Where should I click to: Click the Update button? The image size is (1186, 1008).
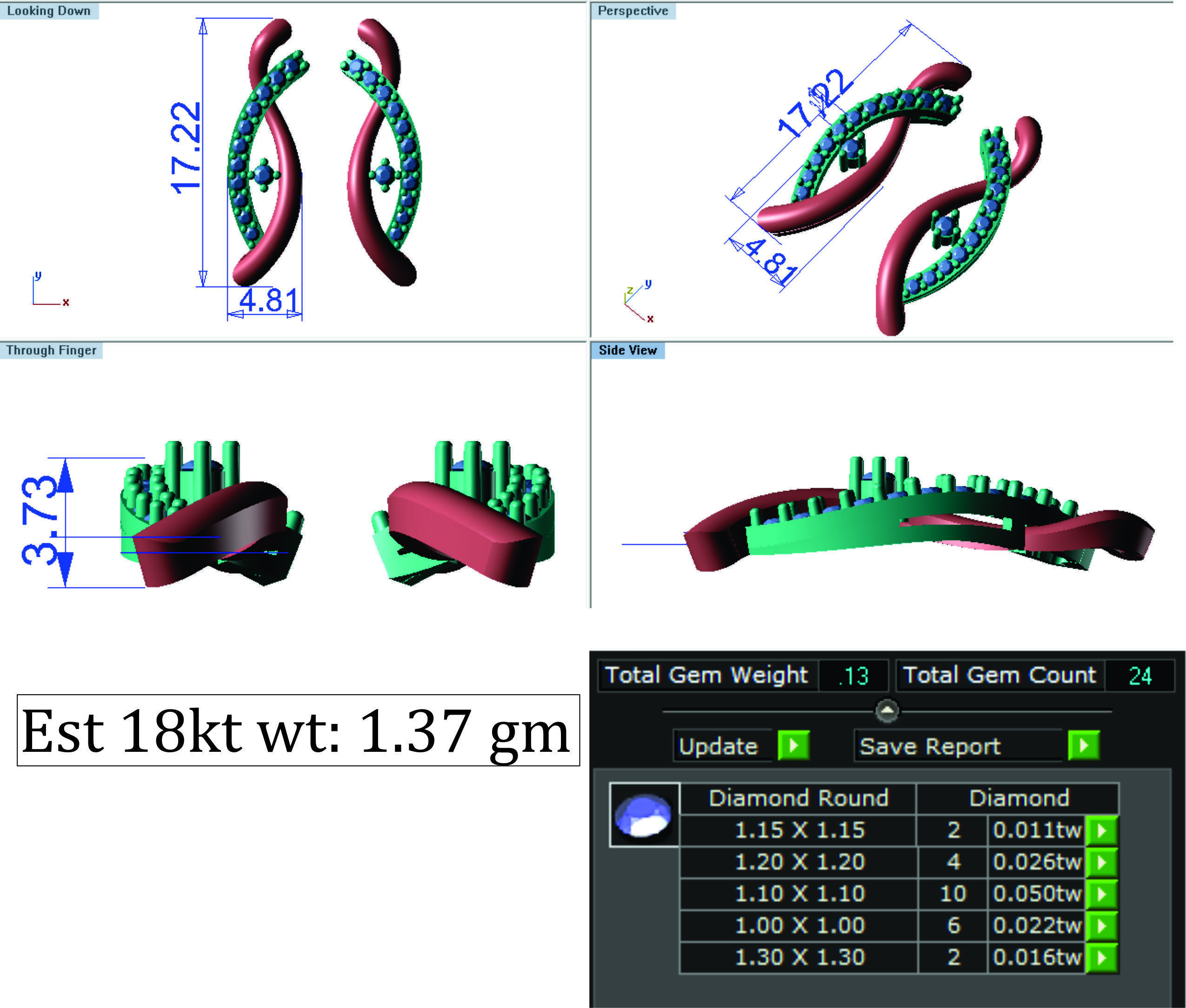(x=722, y=746)
